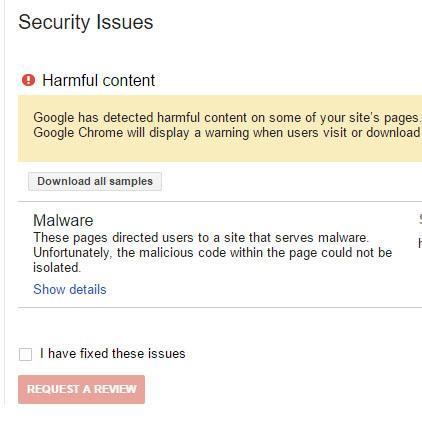
Task: Click the Harmful content section title
Action: point(98,80)
